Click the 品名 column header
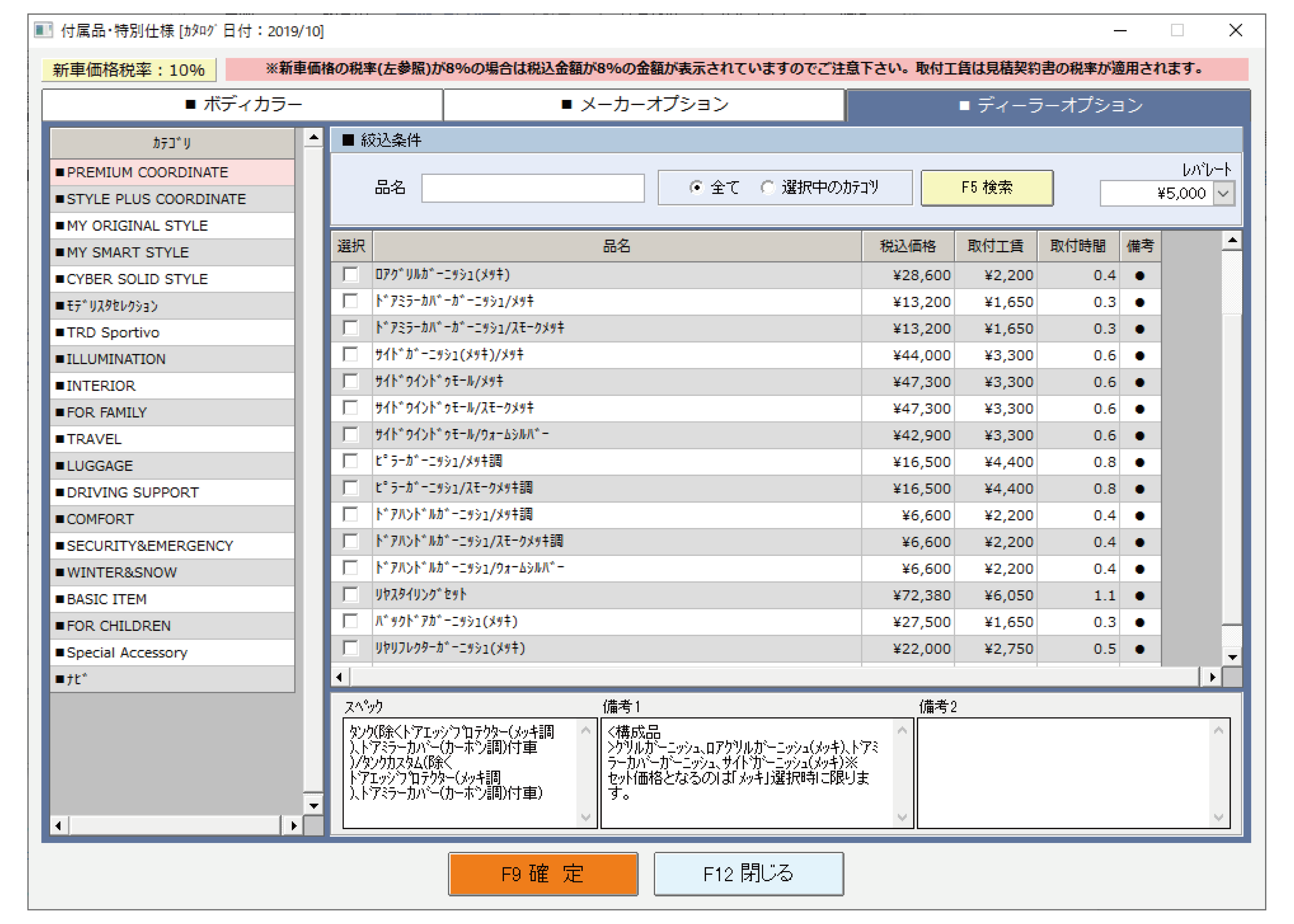1294x924 pixels. [617, 246]
